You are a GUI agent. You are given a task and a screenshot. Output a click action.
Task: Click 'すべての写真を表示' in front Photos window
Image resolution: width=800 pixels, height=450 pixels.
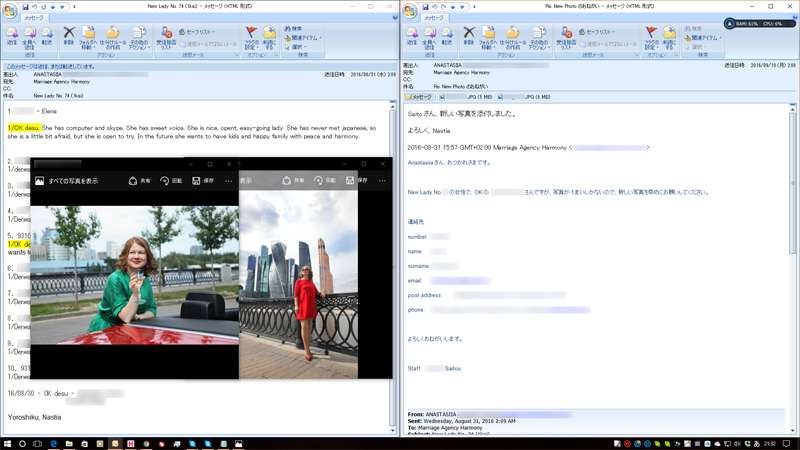67,181
